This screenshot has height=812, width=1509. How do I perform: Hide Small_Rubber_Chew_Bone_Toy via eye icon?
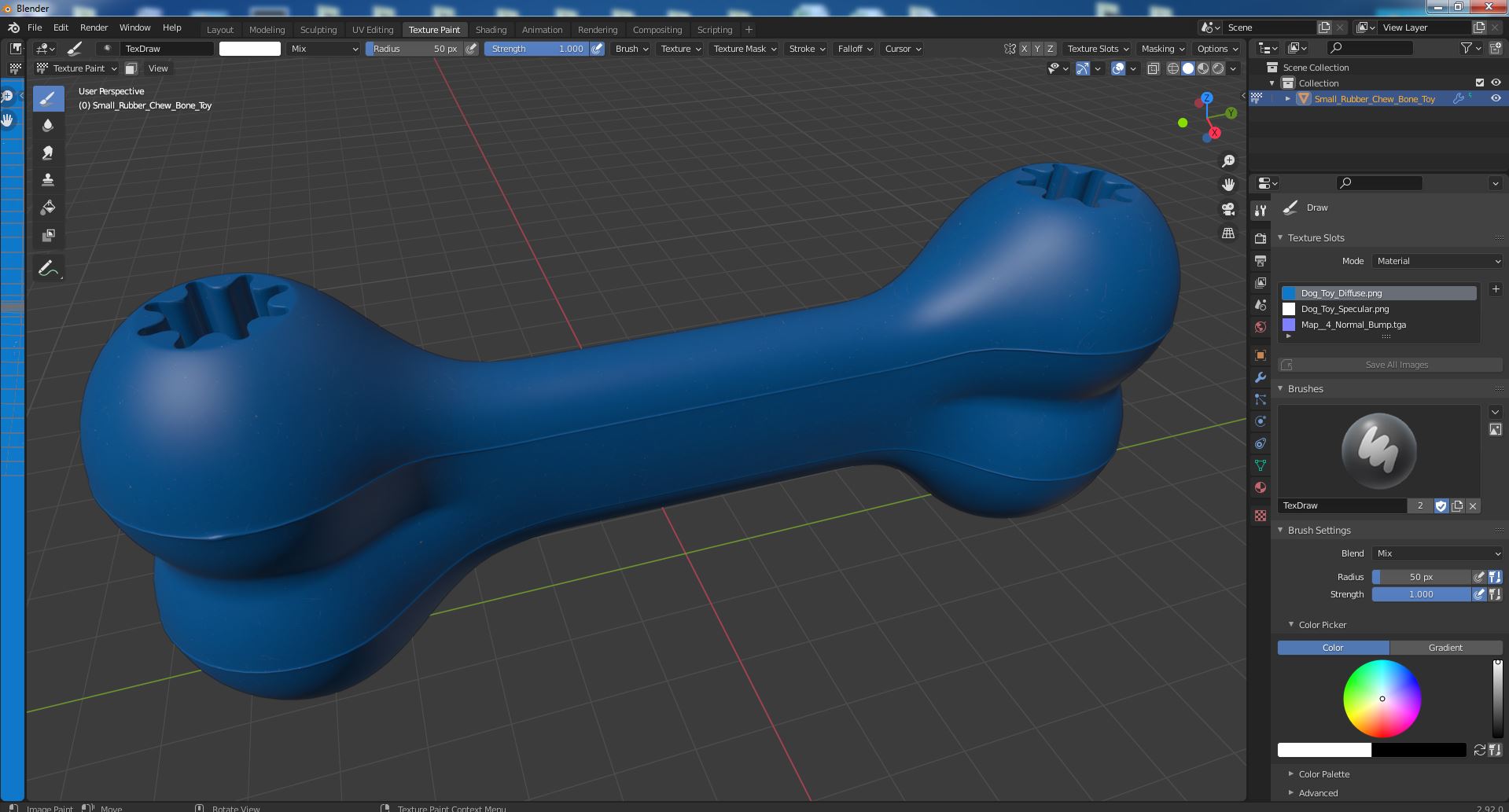tap(1496, 98)
